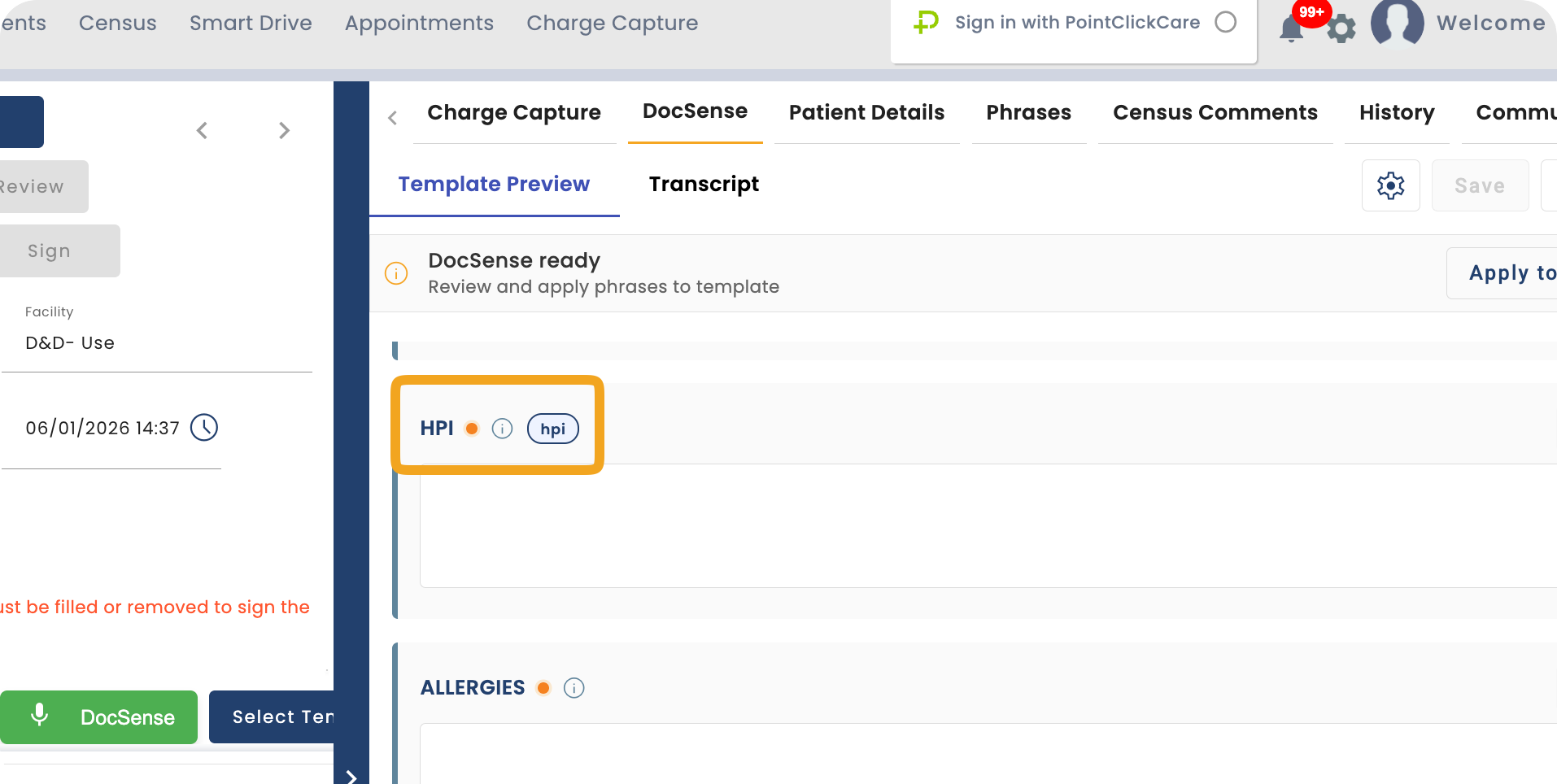Click 'Review and apply phrases to template' text
The height and width of the screenshot is (784, 1557).
click(x=604, y=287)
